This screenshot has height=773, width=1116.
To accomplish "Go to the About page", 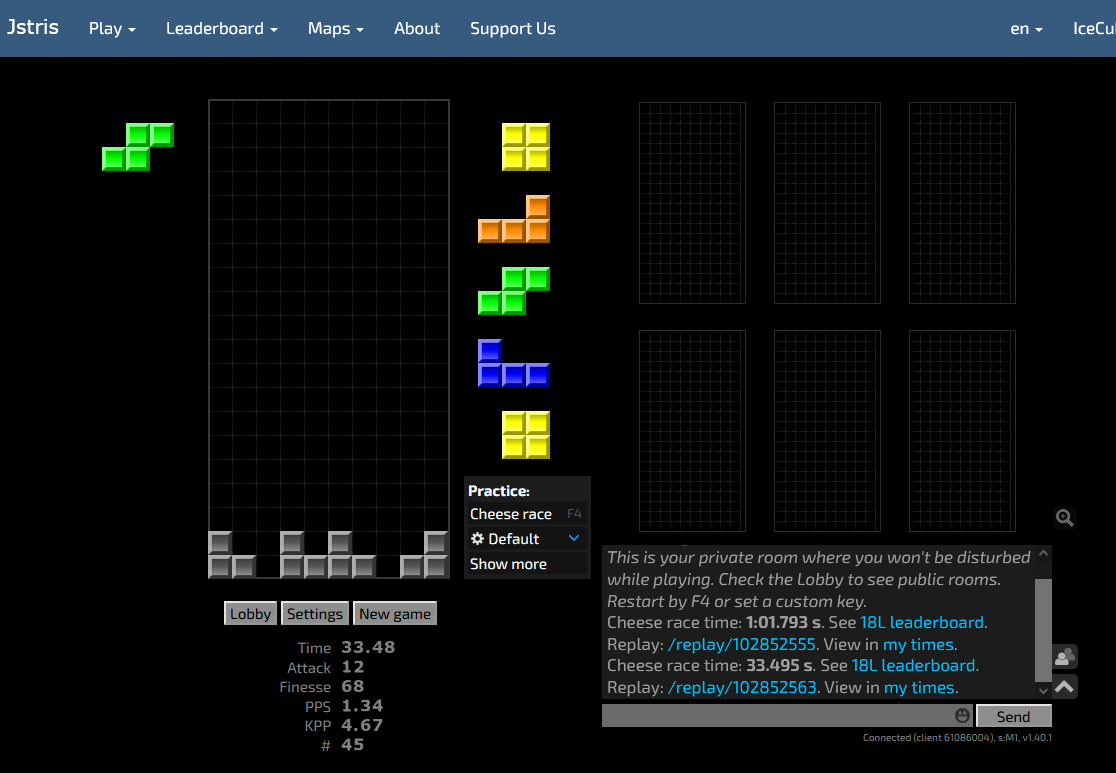I will pos(417,28).
